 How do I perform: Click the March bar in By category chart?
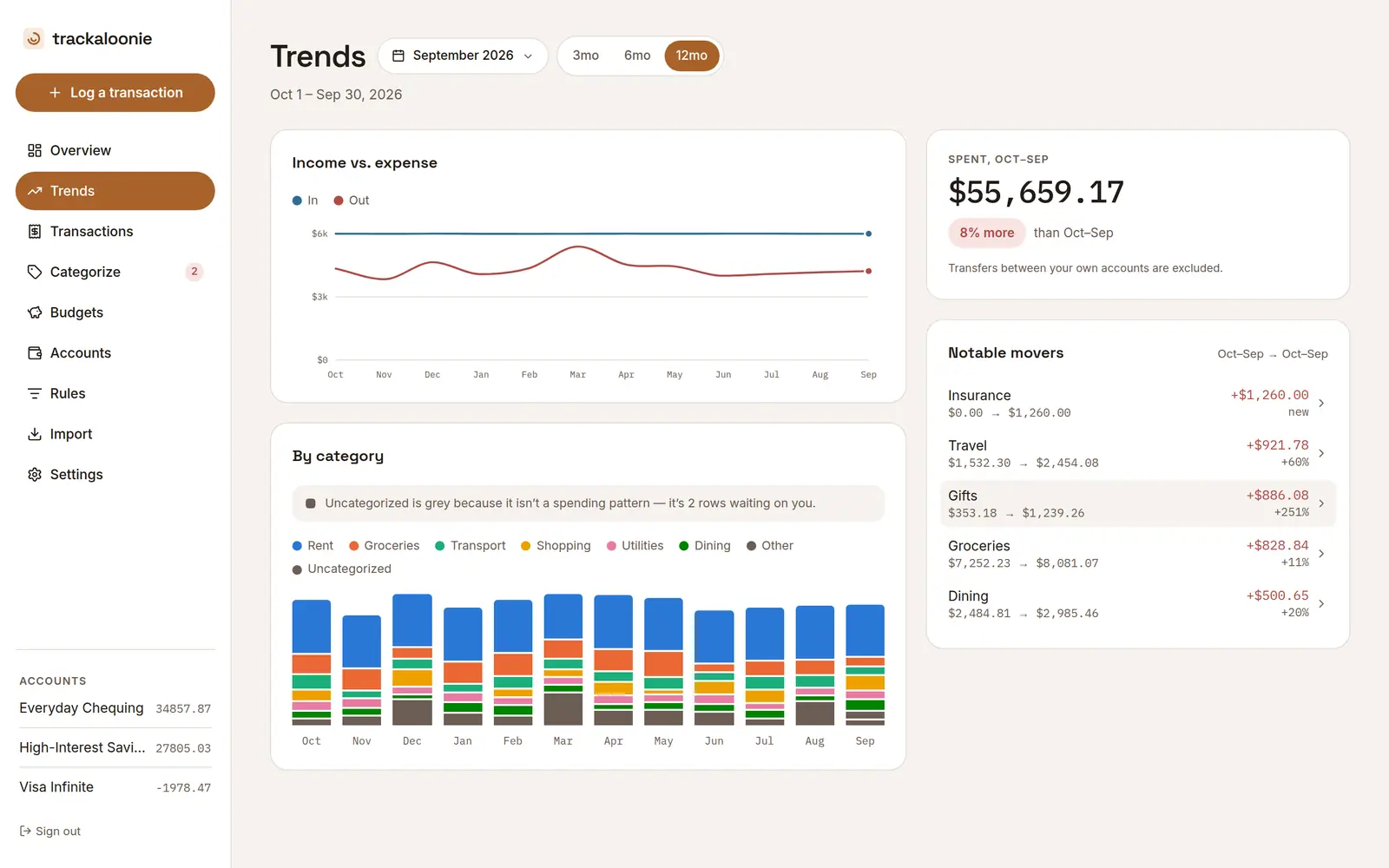tap(563, 660)
